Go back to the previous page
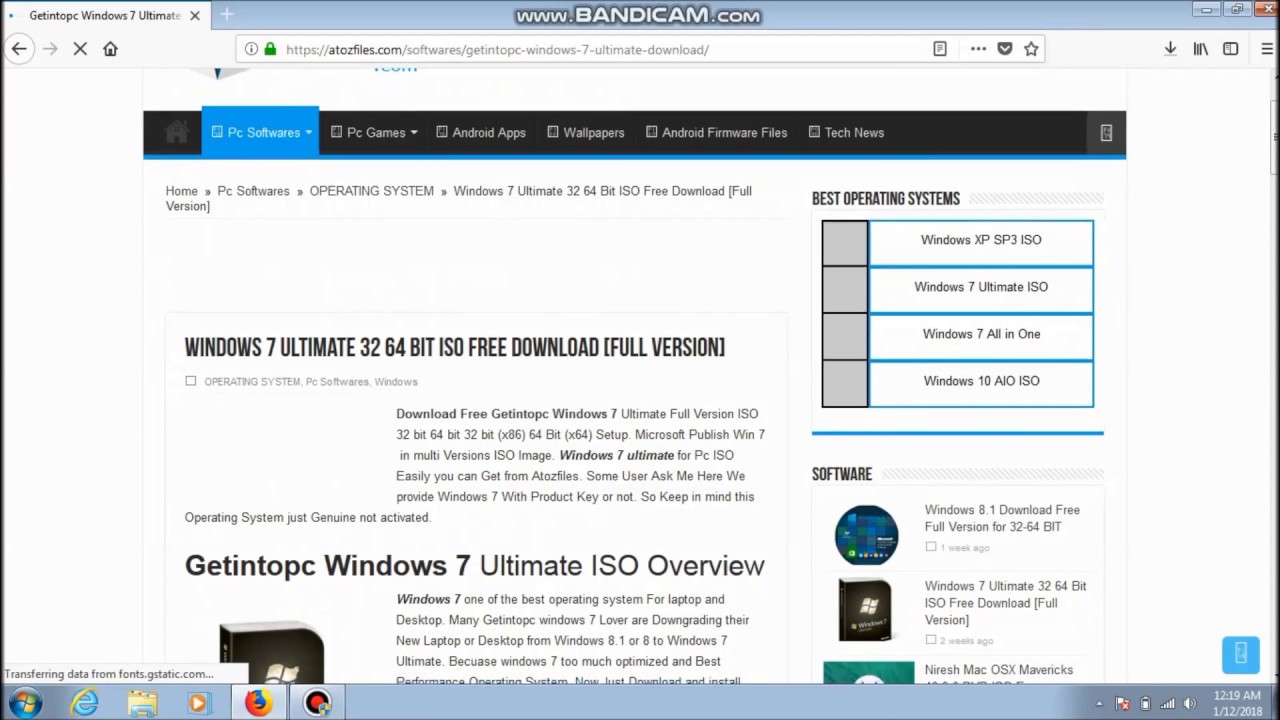This screenshot has height=720, width=1280. (19, 49)
